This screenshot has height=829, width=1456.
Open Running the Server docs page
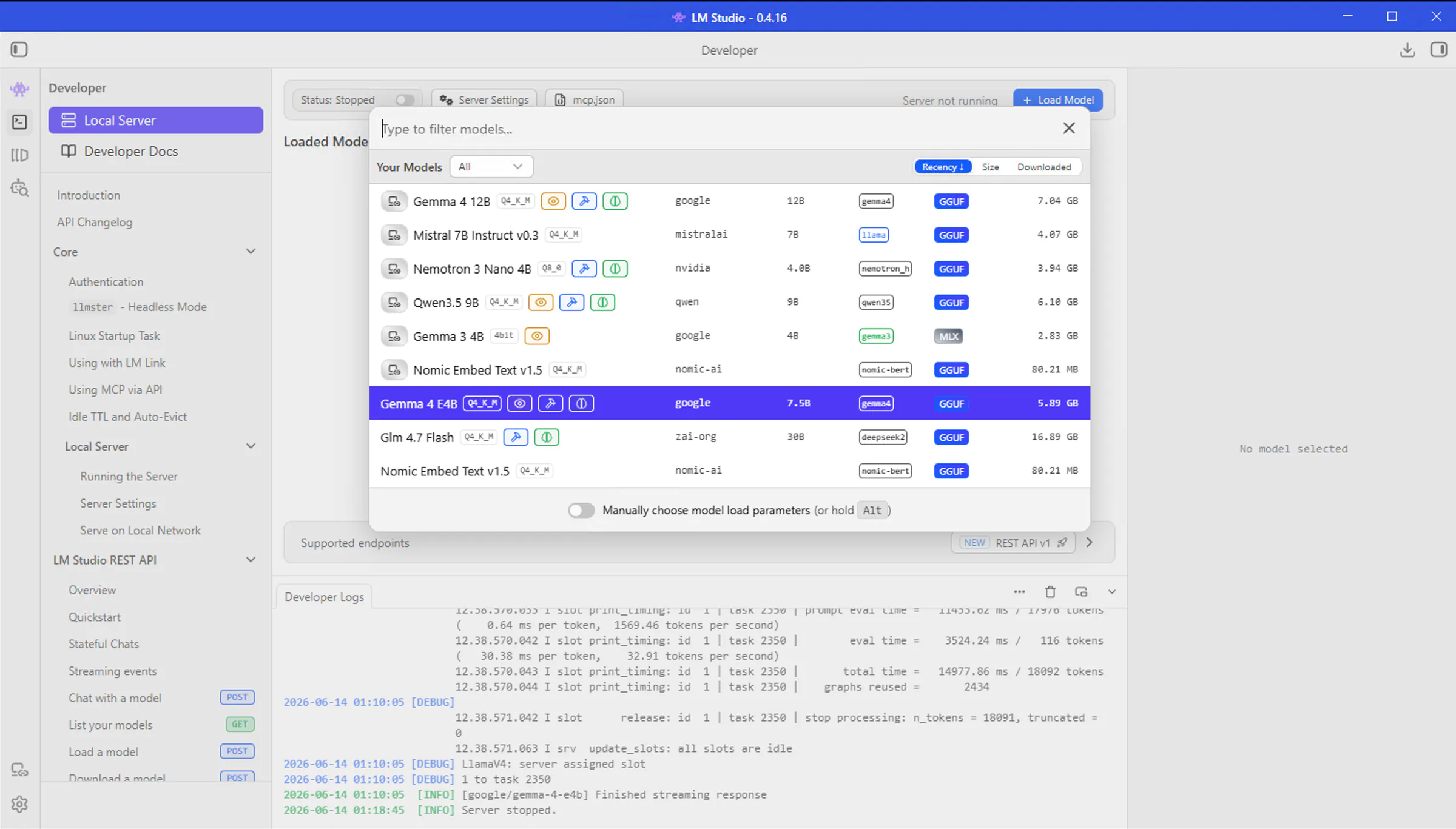[x=129, y=477]
